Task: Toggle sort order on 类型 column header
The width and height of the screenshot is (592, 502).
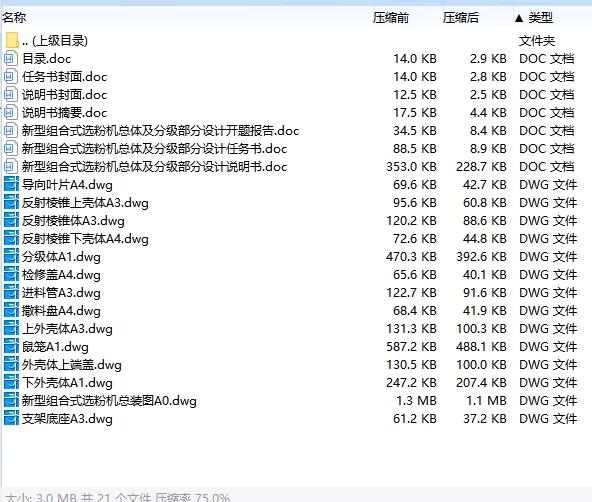Action: pyautogui.click(x=540, y=17)
